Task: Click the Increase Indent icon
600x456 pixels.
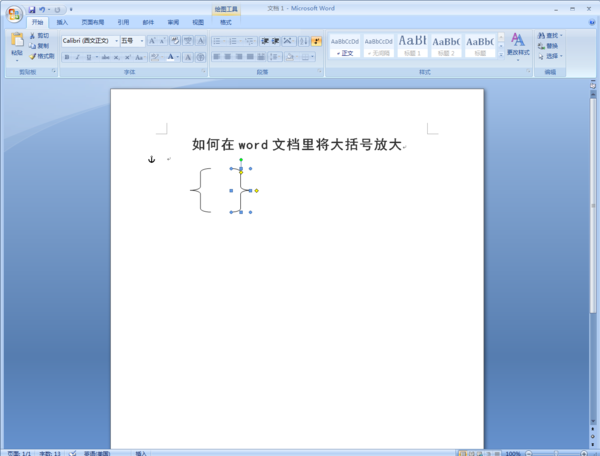Action: (x=275, y=41)
